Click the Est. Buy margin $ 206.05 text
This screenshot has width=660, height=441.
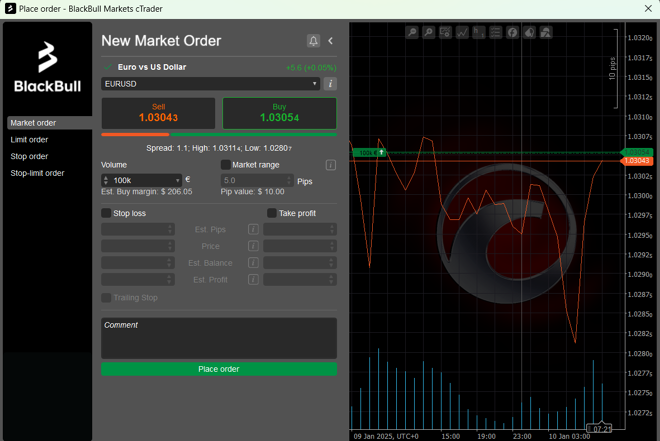click(x=146, y=192)
